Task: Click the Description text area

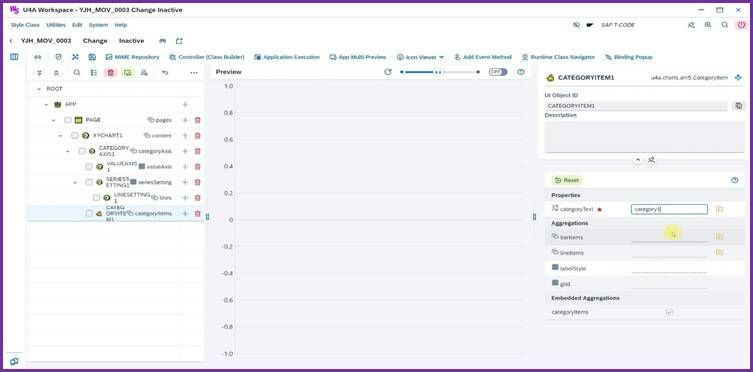Action: point(644,136)
